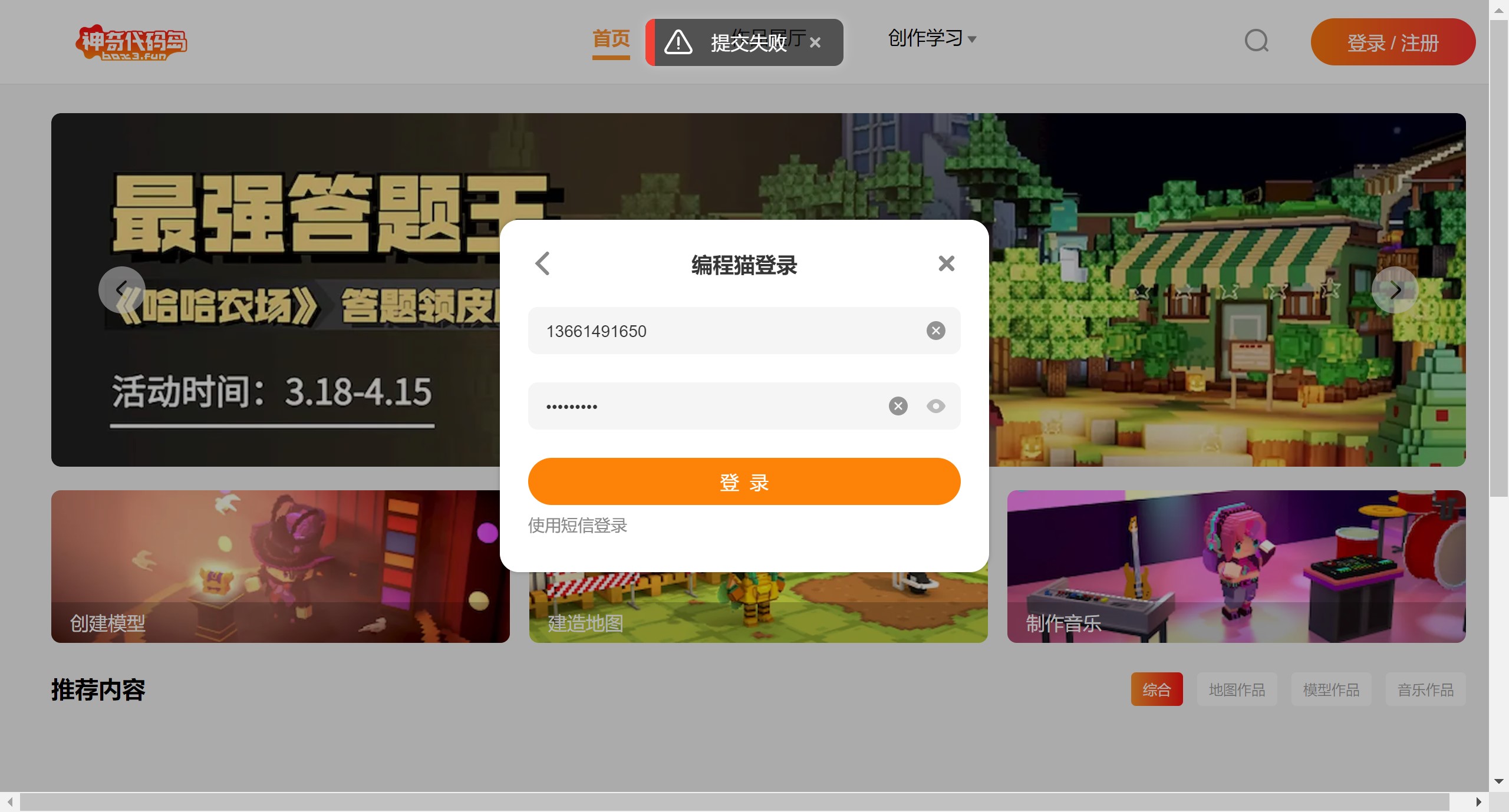Show previous banner slide
This screenshot has height=812, width=1509.
click(x=121, y=289)
